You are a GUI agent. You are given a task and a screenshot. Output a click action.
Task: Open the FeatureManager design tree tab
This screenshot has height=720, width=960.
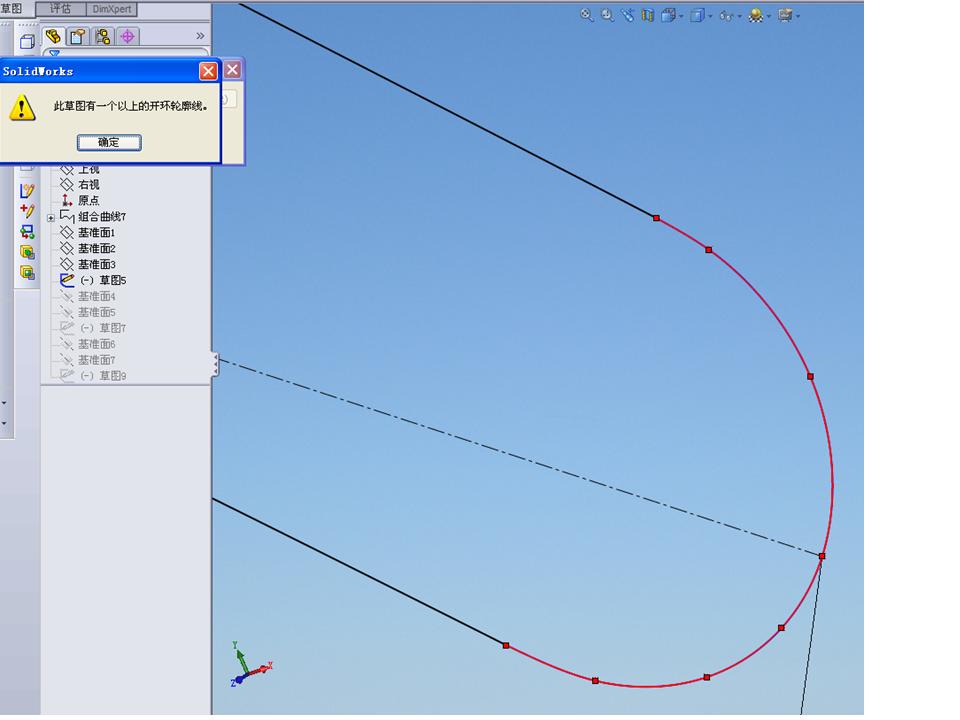(x=53, y=36)
